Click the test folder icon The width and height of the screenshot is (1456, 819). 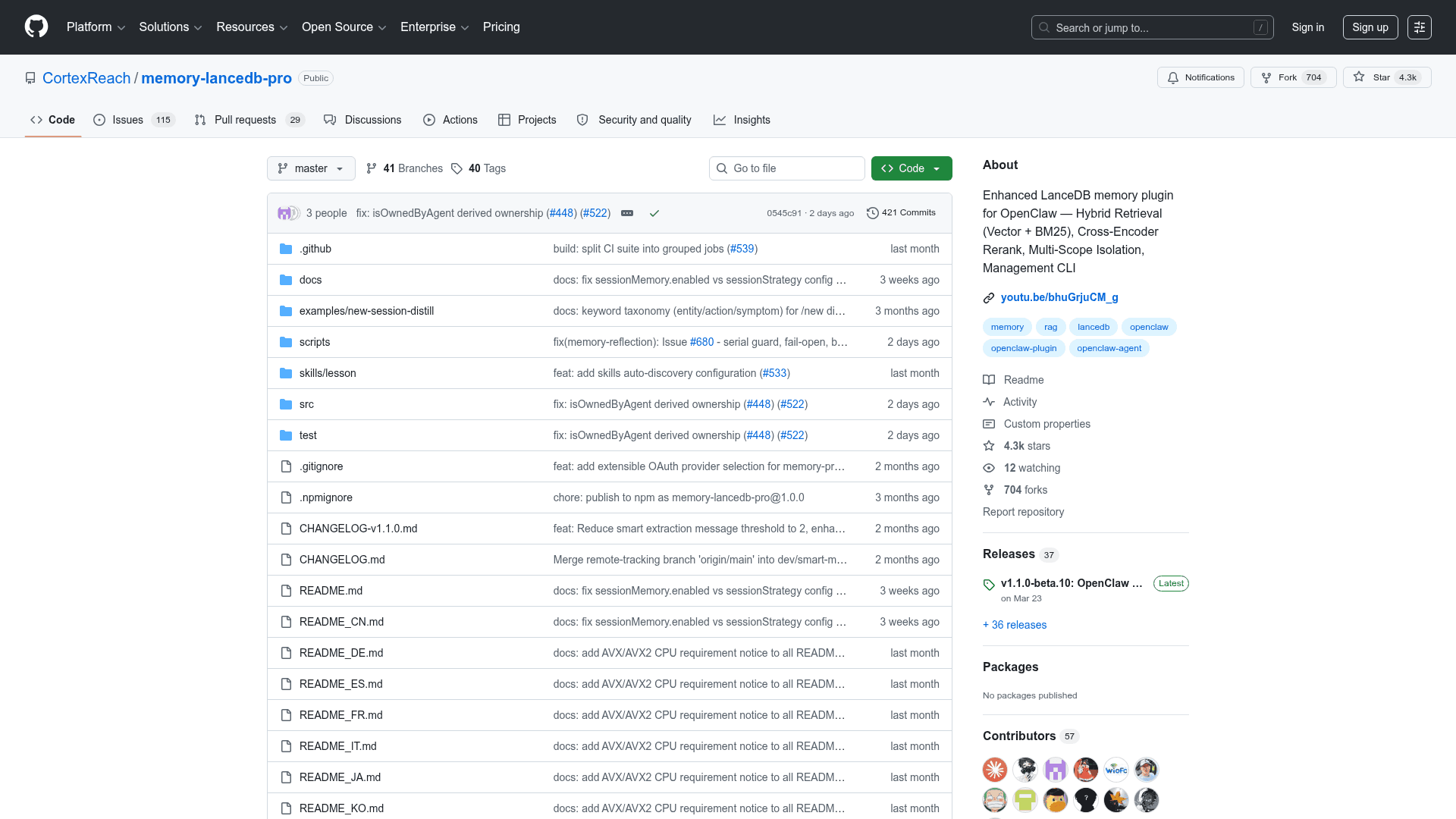point(286,435)
